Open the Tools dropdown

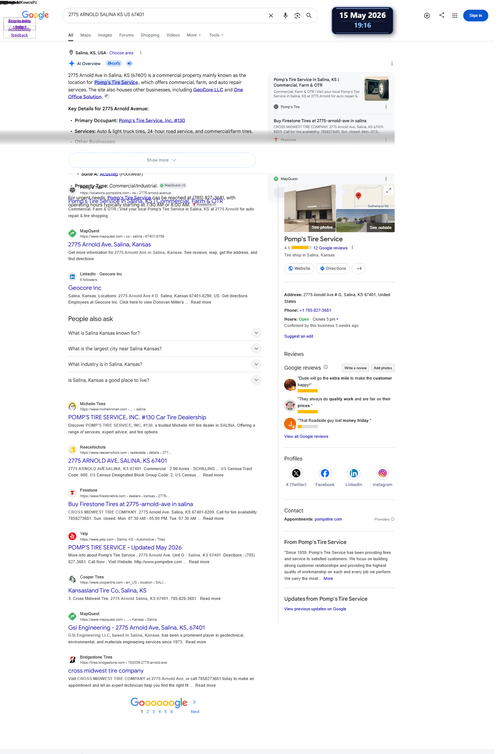click(x=216, y=35)
